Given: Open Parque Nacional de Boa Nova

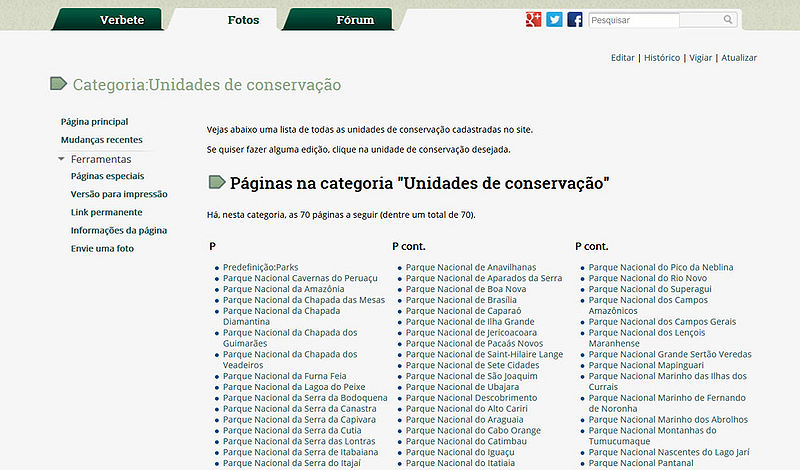Looking at the screenshot, I should (466, 289).
